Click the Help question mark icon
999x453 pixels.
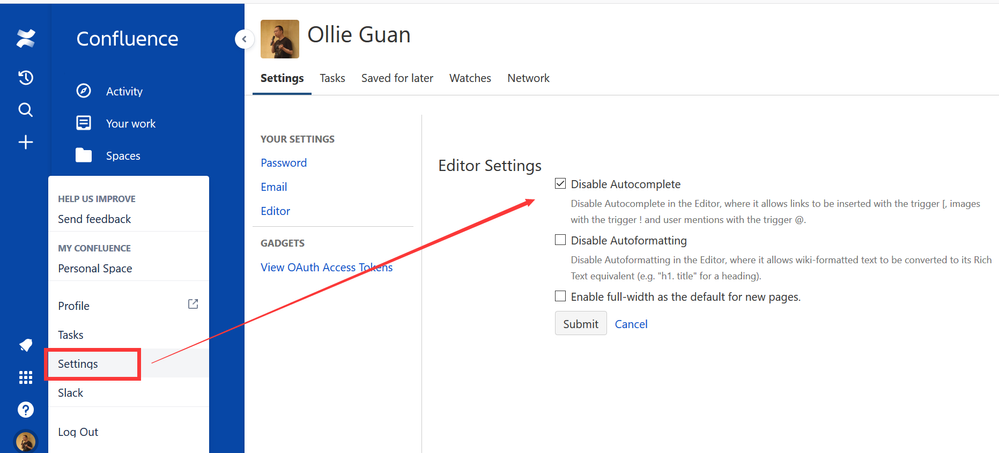click(x=25, y=409)
